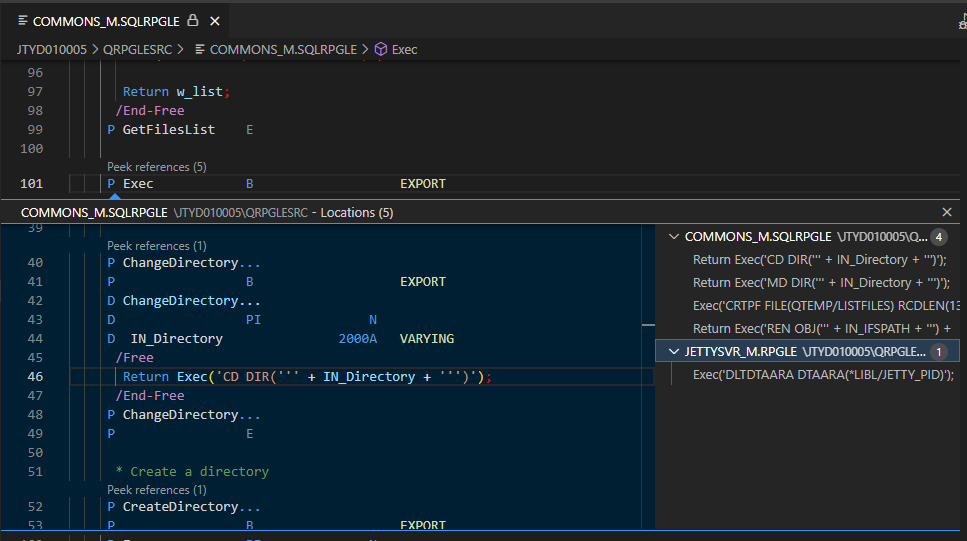Close the peek references panel
The height and width of the screenshot is (541, 967).
pos(947,212)
